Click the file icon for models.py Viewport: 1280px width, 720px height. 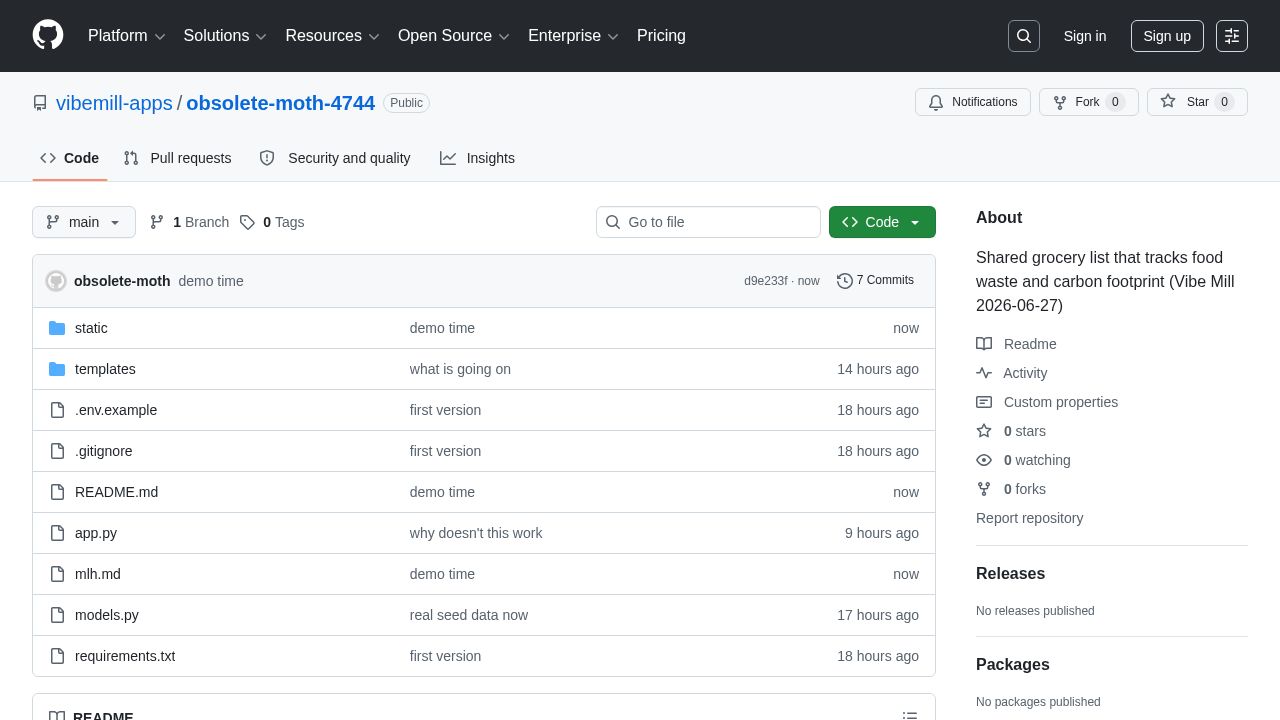pos(57,615)
